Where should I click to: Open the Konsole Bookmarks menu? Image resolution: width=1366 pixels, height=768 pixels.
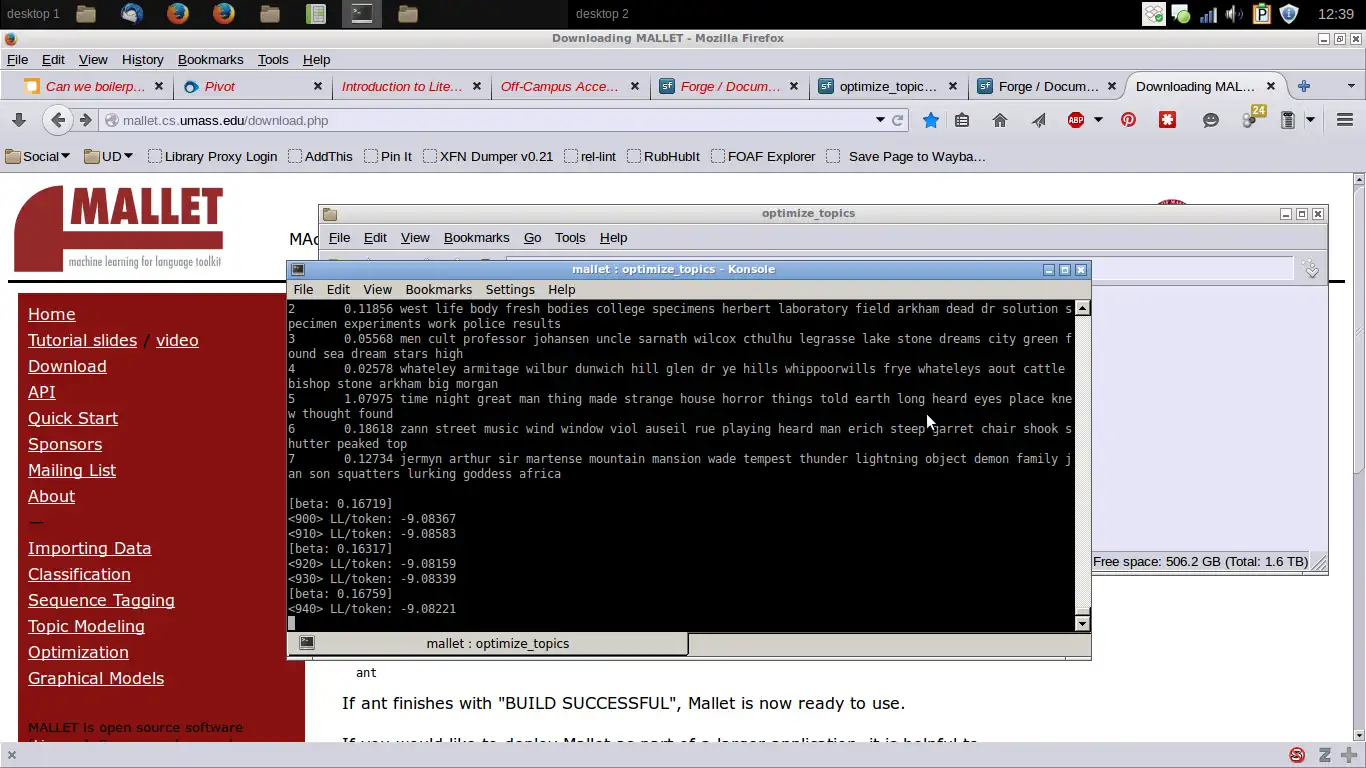[x=438, y=289]
